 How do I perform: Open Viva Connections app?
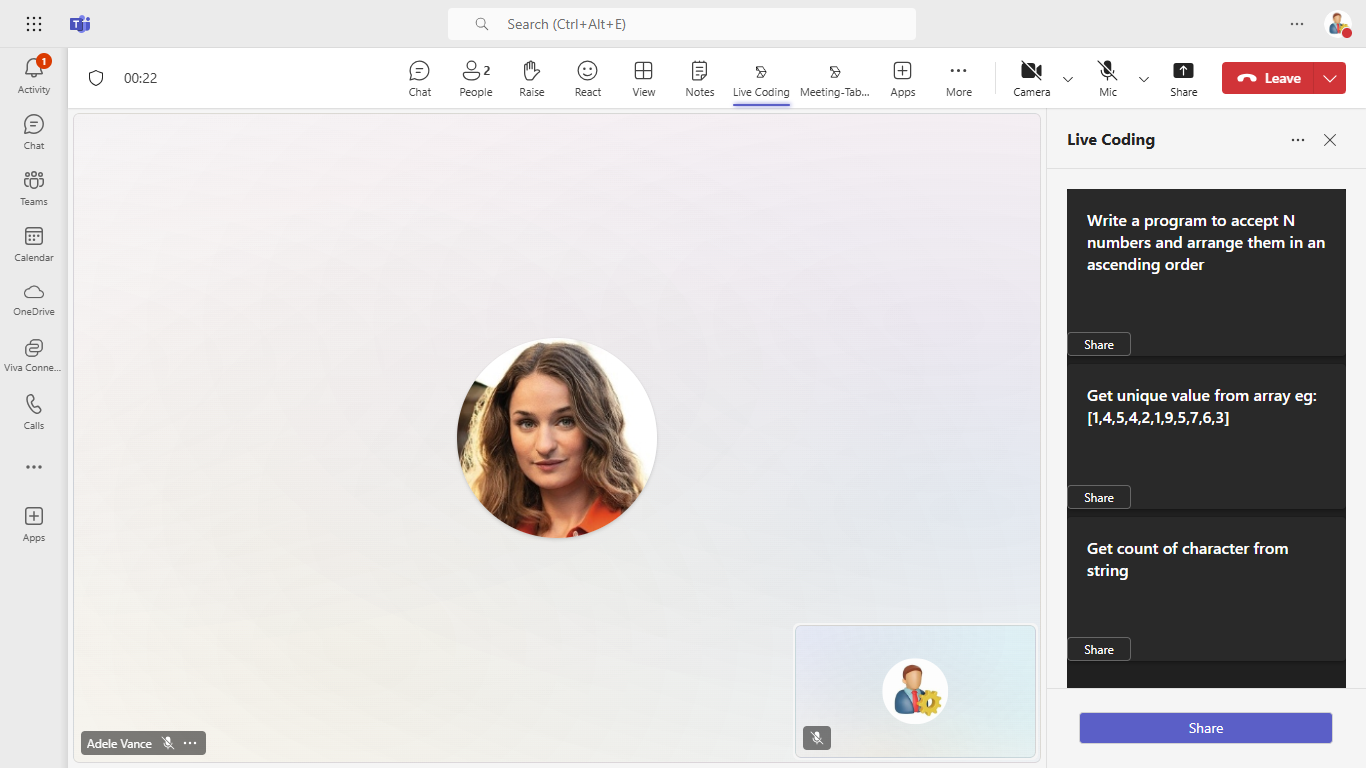pos(34,355)
